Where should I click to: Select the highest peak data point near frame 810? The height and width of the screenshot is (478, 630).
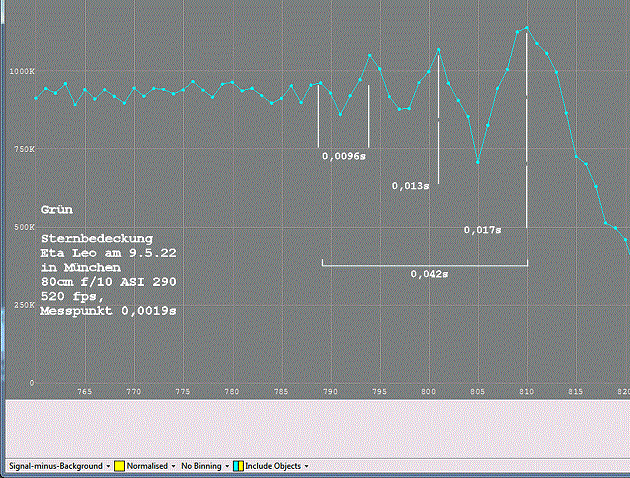[526, 28]
